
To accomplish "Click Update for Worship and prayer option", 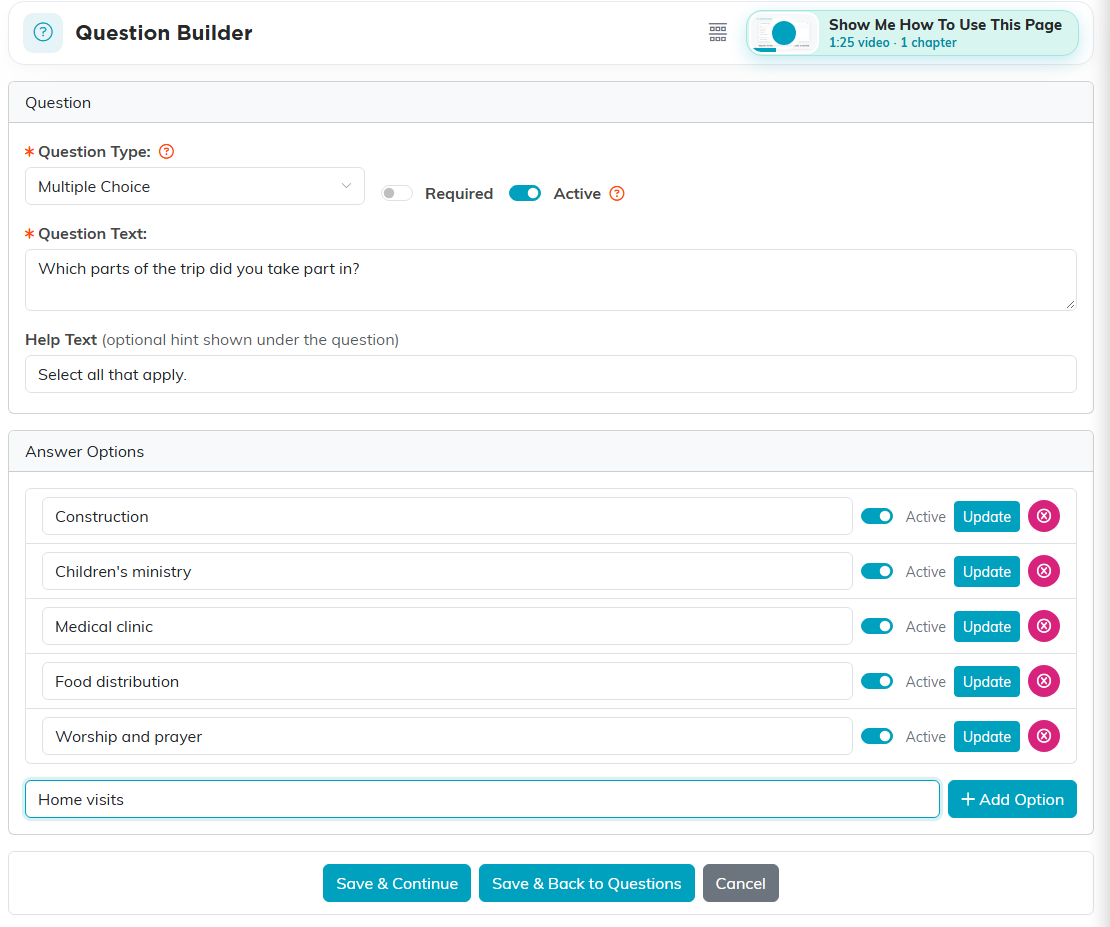I will [x=986, y=737].
